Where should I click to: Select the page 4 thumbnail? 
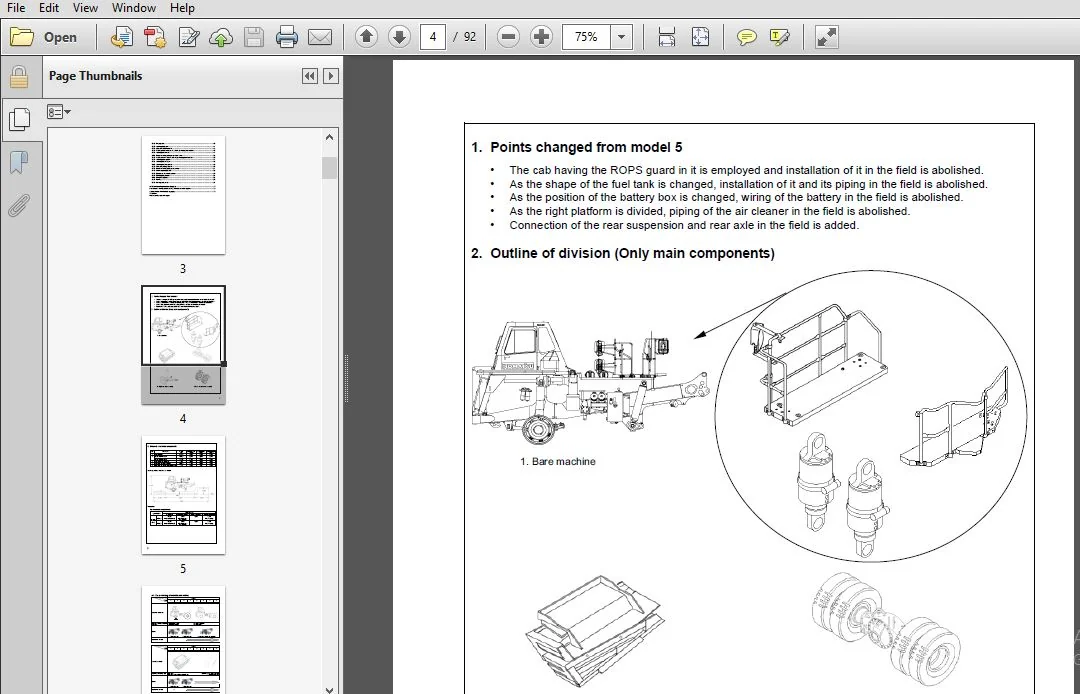(x=183, y=345)
